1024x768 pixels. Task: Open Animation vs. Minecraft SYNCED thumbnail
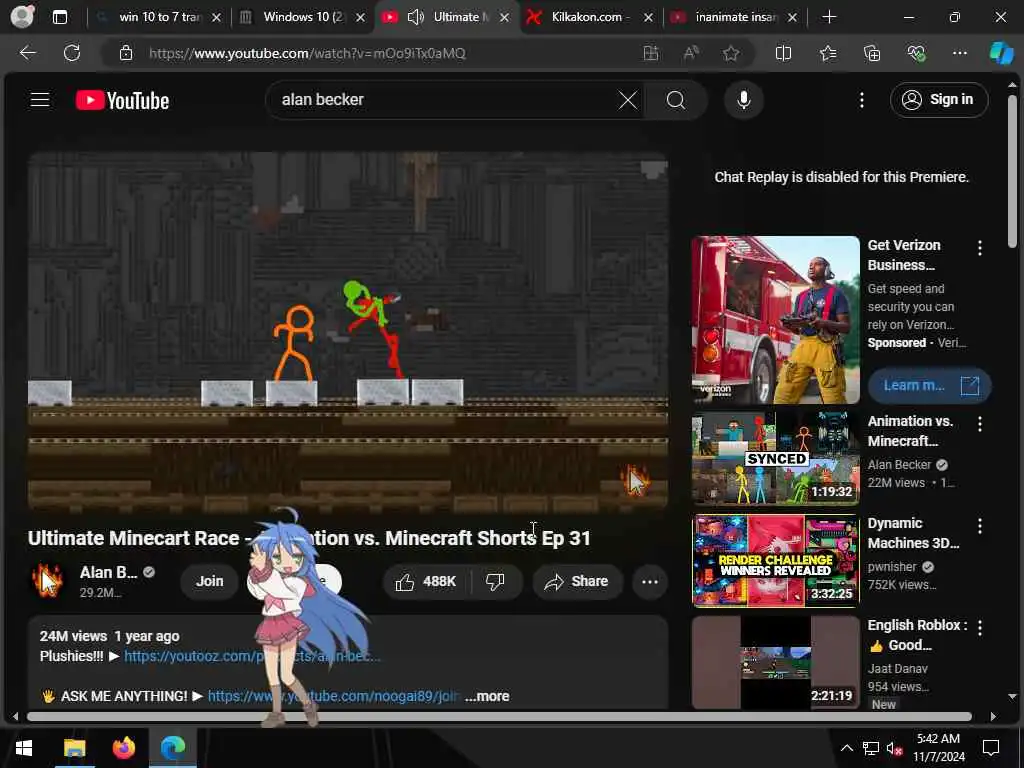click(775, 458)
